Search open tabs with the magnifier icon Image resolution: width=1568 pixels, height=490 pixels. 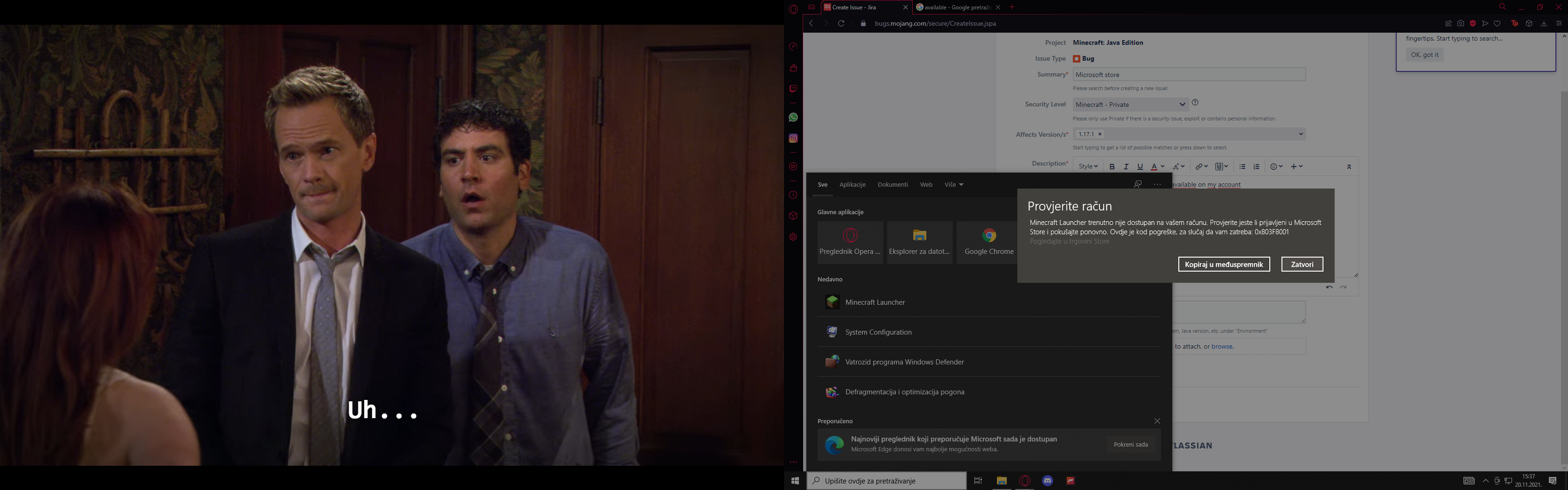[x=1502, y=7]
